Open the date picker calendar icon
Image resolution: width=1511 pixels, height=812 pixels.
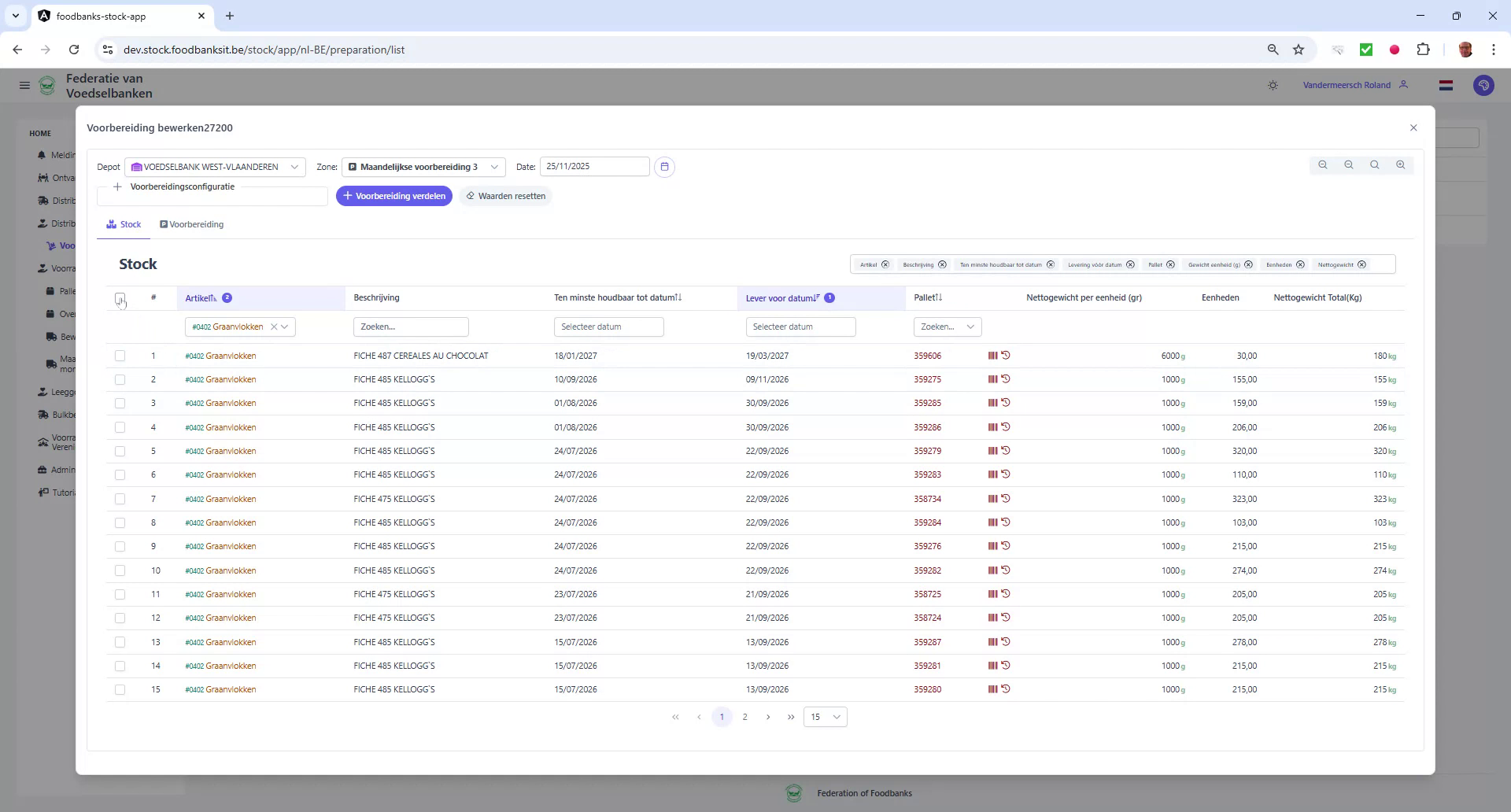pos(665,166)
